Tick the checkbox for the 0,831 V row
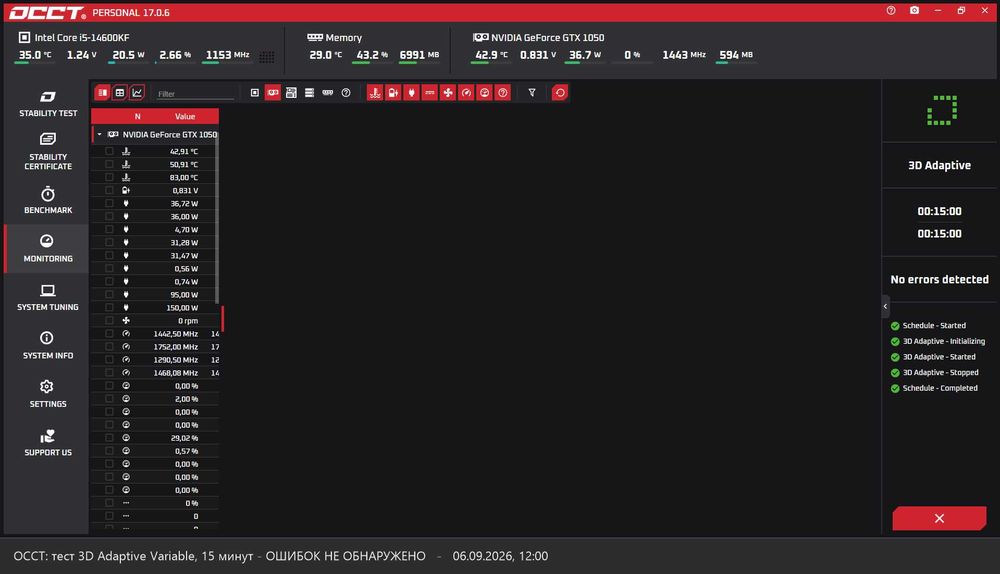 [x=109, y=190]
